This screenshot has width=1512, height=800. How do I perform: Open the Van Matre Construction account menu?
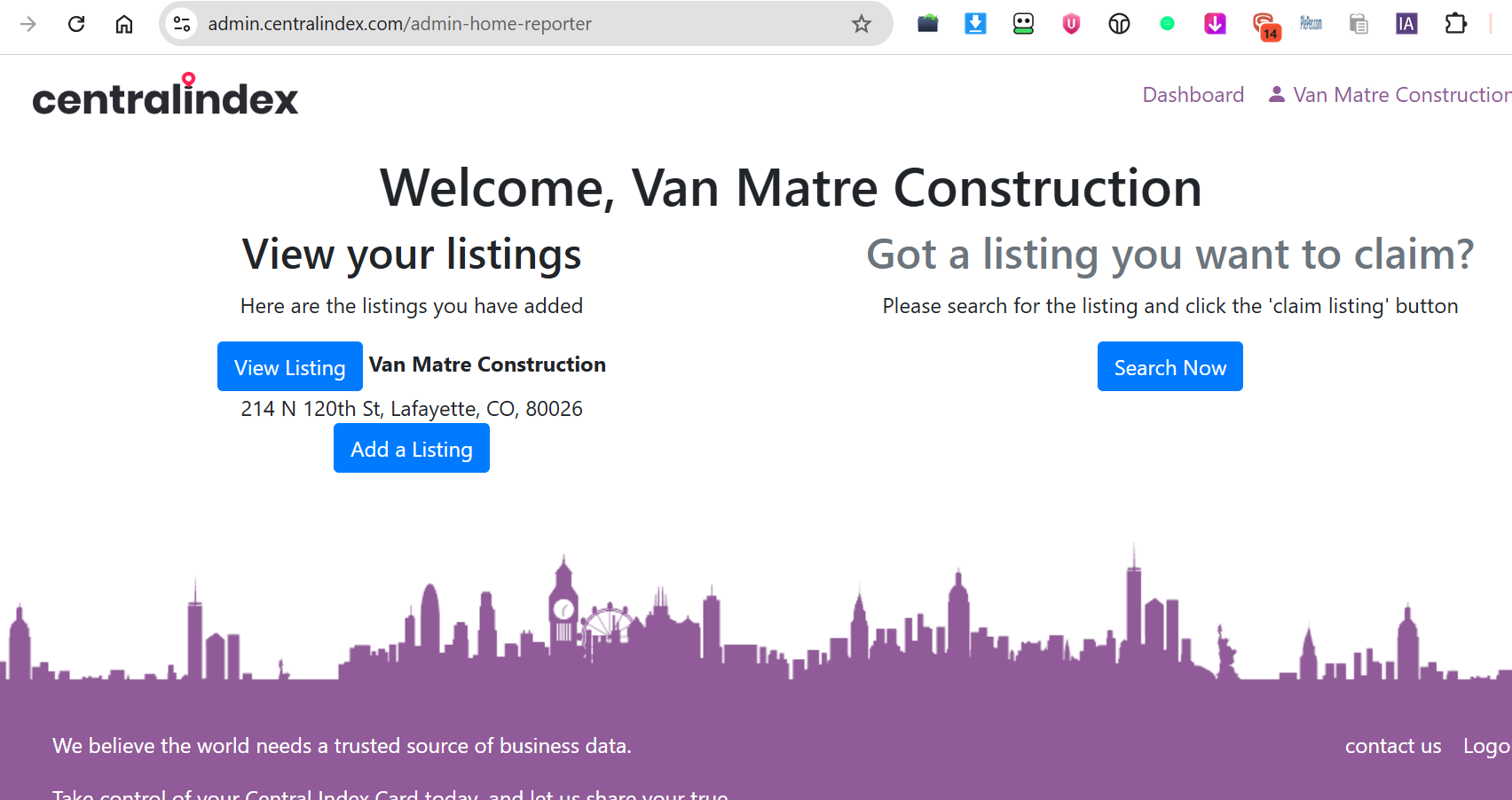click(x=1390, y=95)
